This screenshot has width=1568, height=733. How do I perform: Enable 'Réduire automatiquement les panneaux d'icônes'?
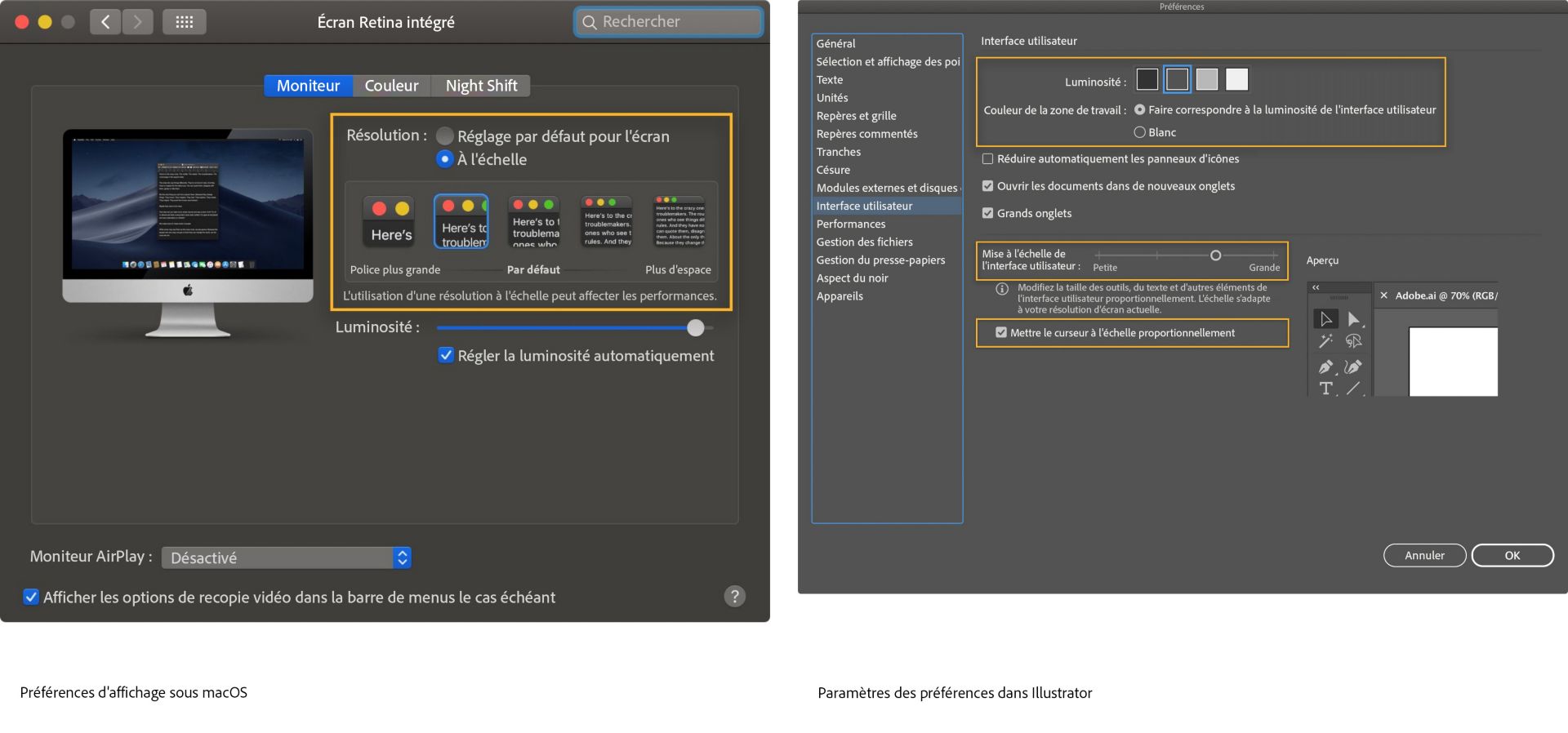point(987,159)
